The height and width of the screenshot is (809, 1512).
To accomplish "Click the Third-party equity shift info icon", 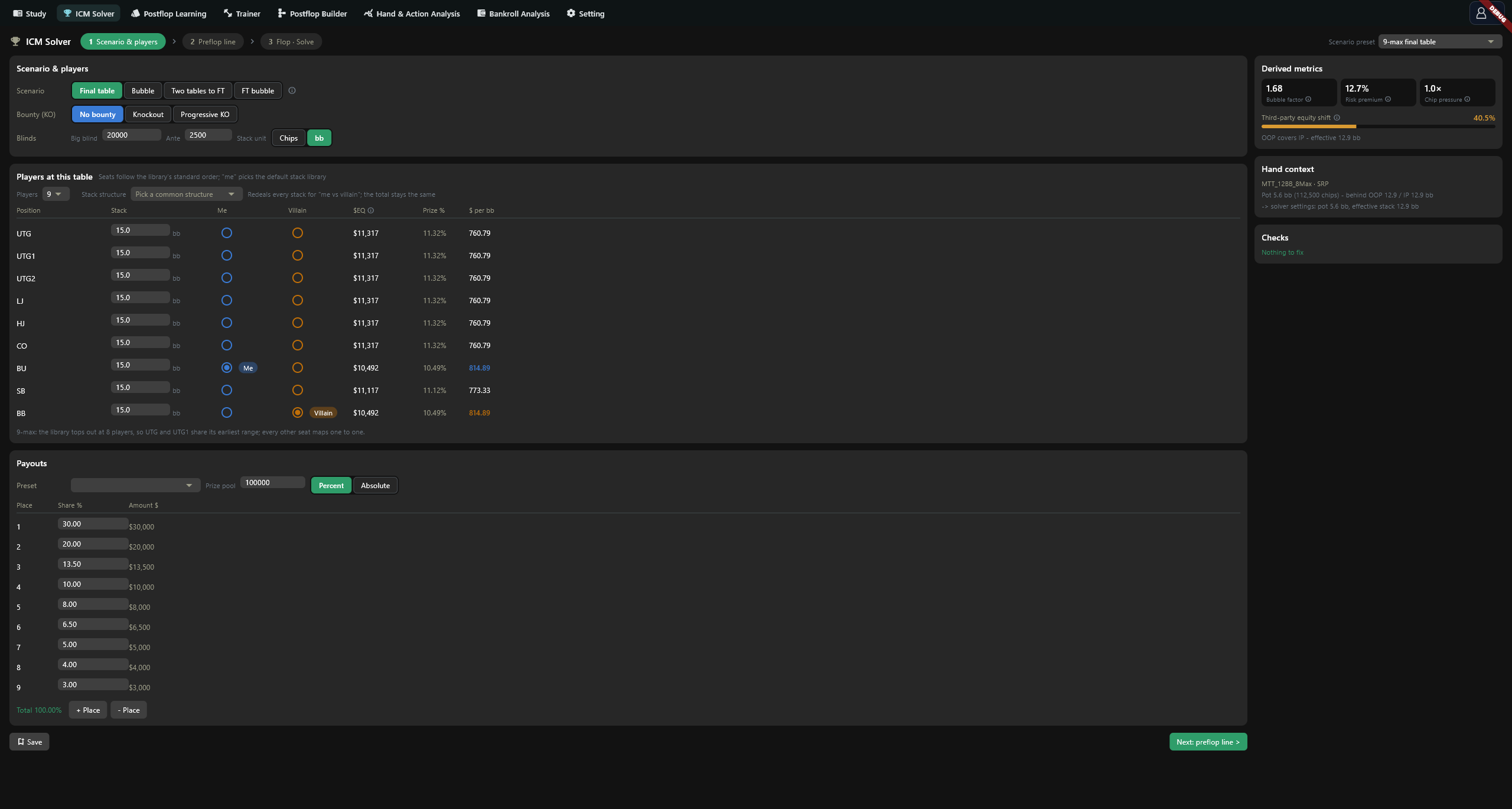I will coord(1337,118).
